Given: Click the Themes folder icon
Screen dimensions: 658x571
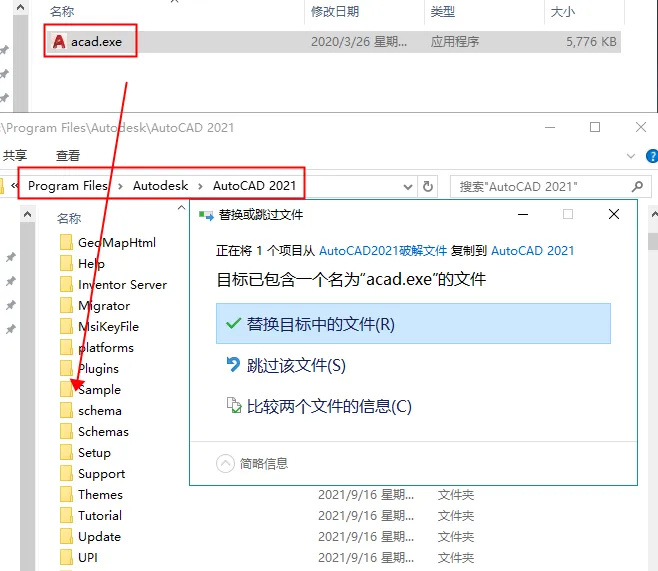Looking at the screenshot, I should point(66,494).
